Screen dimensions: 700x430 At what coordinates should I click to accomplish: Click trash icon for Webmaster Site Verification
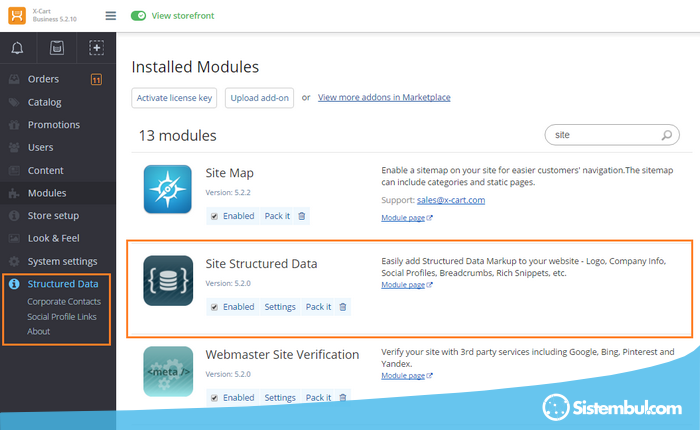click(x=343, y=397)
